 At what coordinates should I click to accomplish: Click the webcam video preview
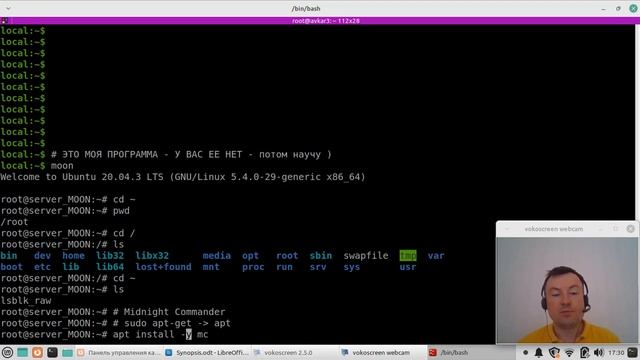pyautogui.click(x=567, y=290)
